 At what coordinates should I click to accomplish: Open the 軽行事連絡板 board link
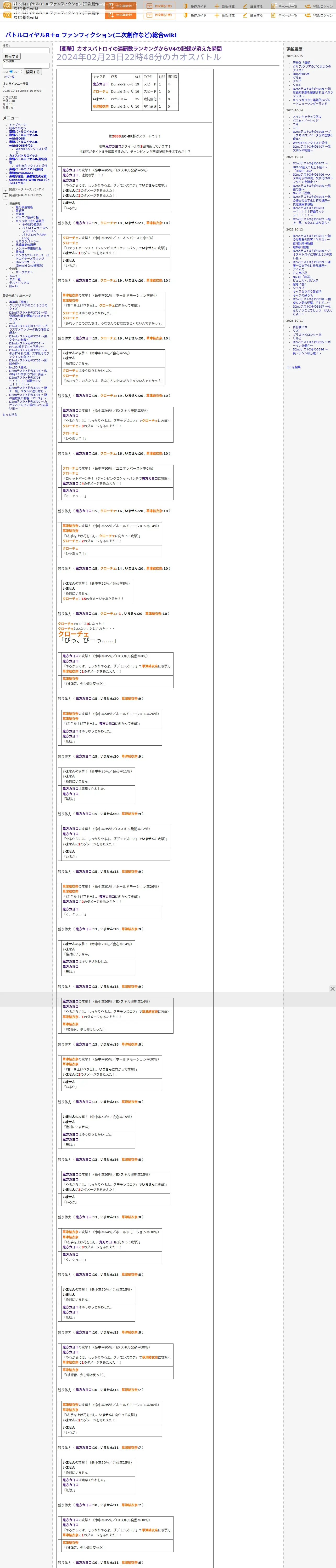24,207
